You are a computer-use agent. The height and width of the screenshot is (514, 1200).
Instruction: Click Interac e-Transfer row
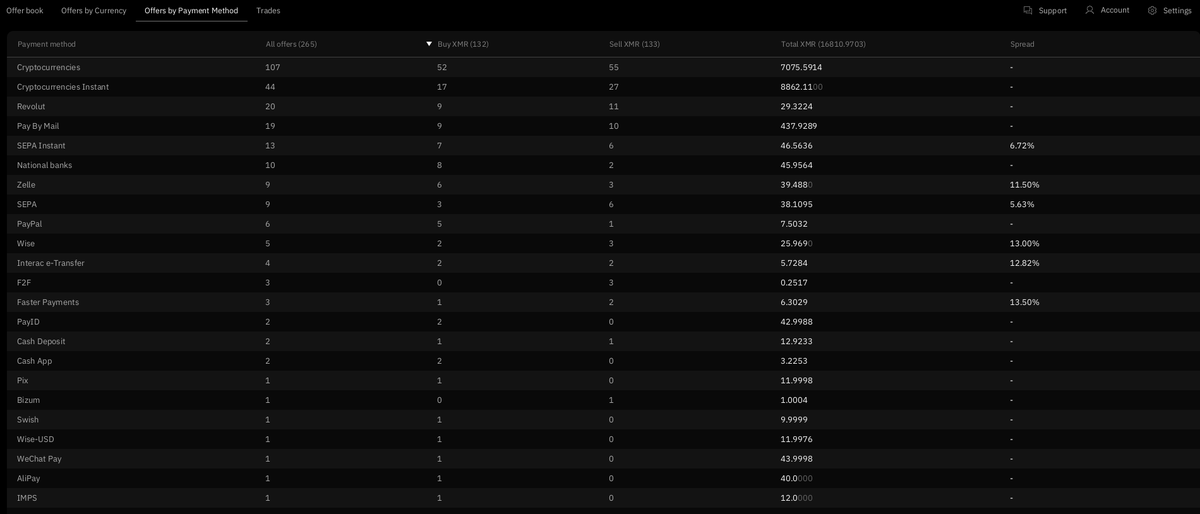(603, 263)
